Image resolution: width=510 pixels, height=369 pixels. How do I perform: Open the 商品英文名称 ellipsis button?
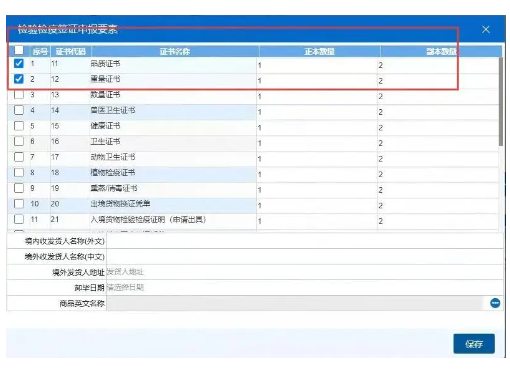pyautogui.click(x=495, y=303)
